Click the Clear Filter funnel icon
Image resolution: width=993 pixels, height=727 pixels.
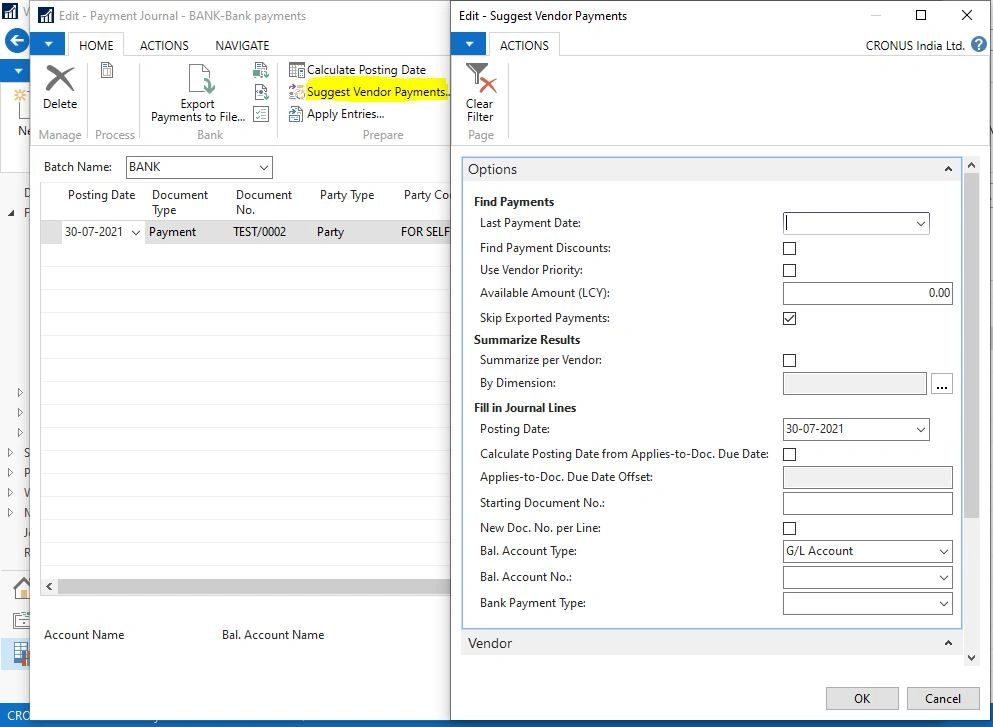point(480,80)
